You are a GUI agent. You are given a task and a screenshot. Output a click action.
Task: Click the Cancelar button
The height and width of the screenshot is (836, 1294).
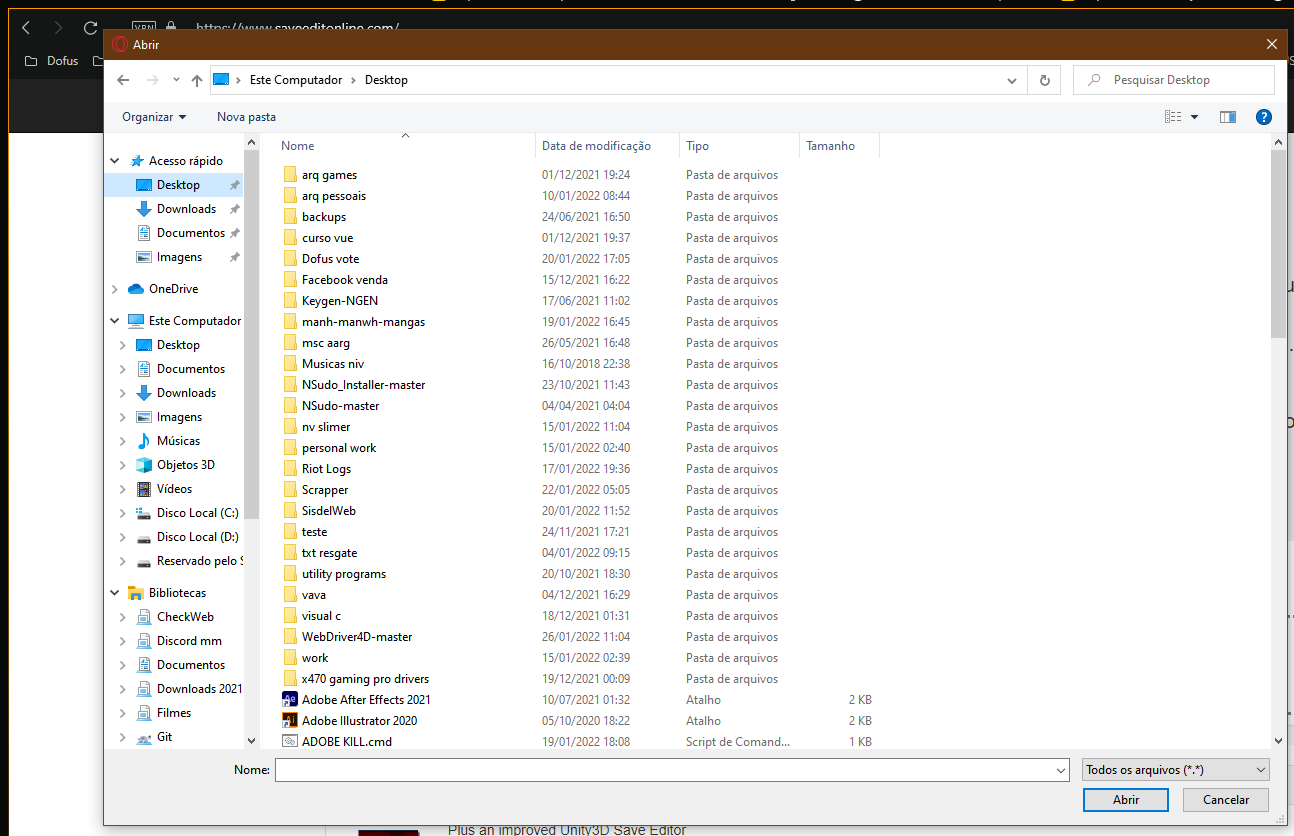point(1226,800)
